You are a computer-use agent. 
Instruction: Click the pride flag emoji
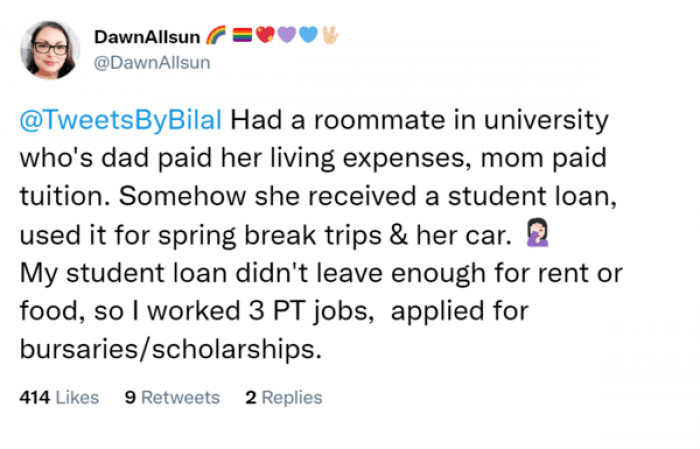tap(241, 38)
